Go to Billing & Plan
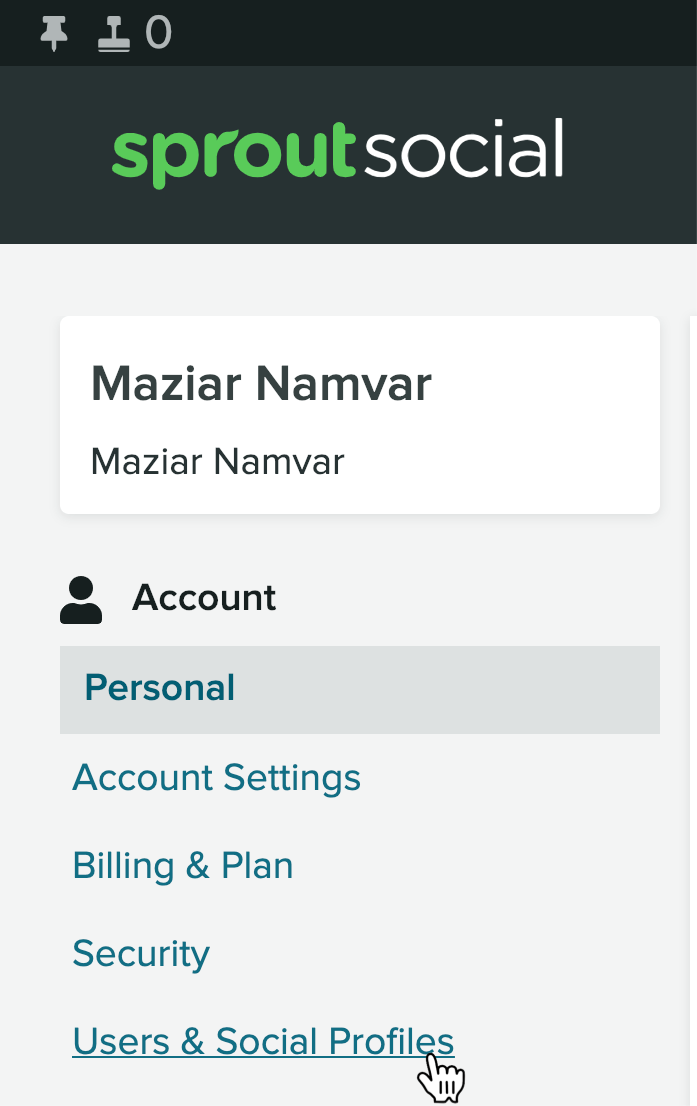 coord(183,865)
